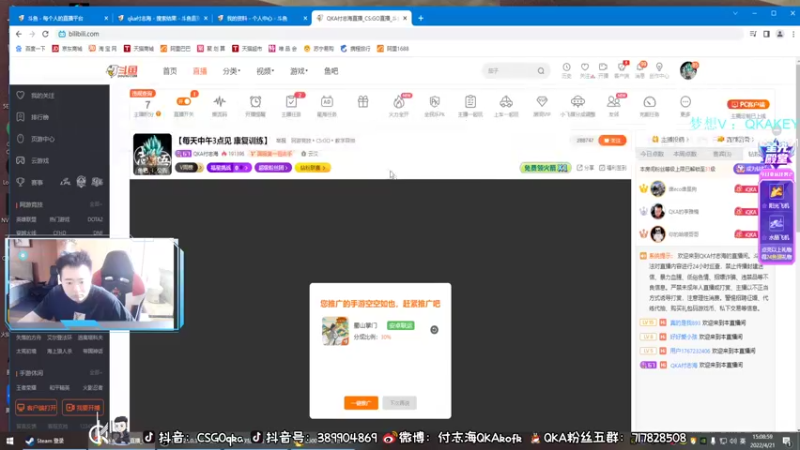Click the Windows Start button
This screenshot has width=800, height=450.
(x=9, y=441)
